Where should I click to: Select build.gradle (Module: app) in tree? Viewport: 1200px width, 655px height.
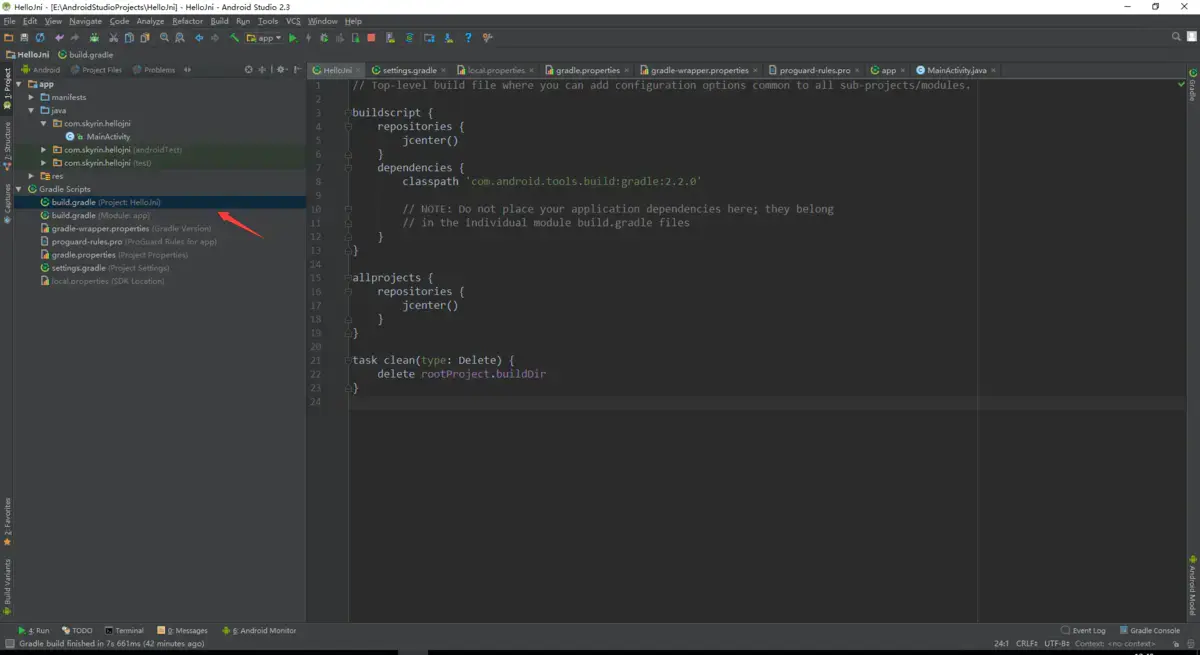coord(100,215)
